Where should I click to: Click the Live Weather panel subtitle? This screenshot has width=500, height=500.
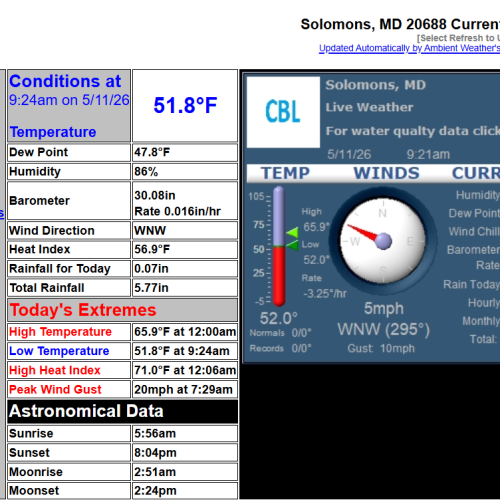coord(369,107)
